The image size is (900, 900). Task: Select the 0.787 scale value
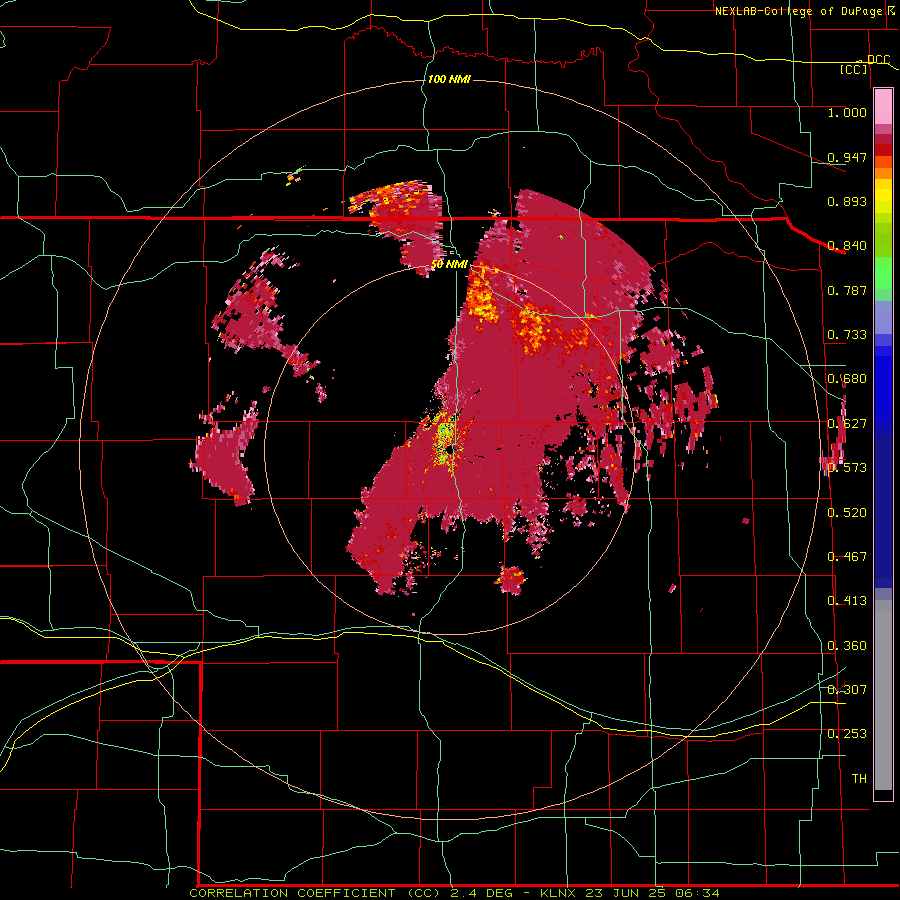tap(847, 290)
